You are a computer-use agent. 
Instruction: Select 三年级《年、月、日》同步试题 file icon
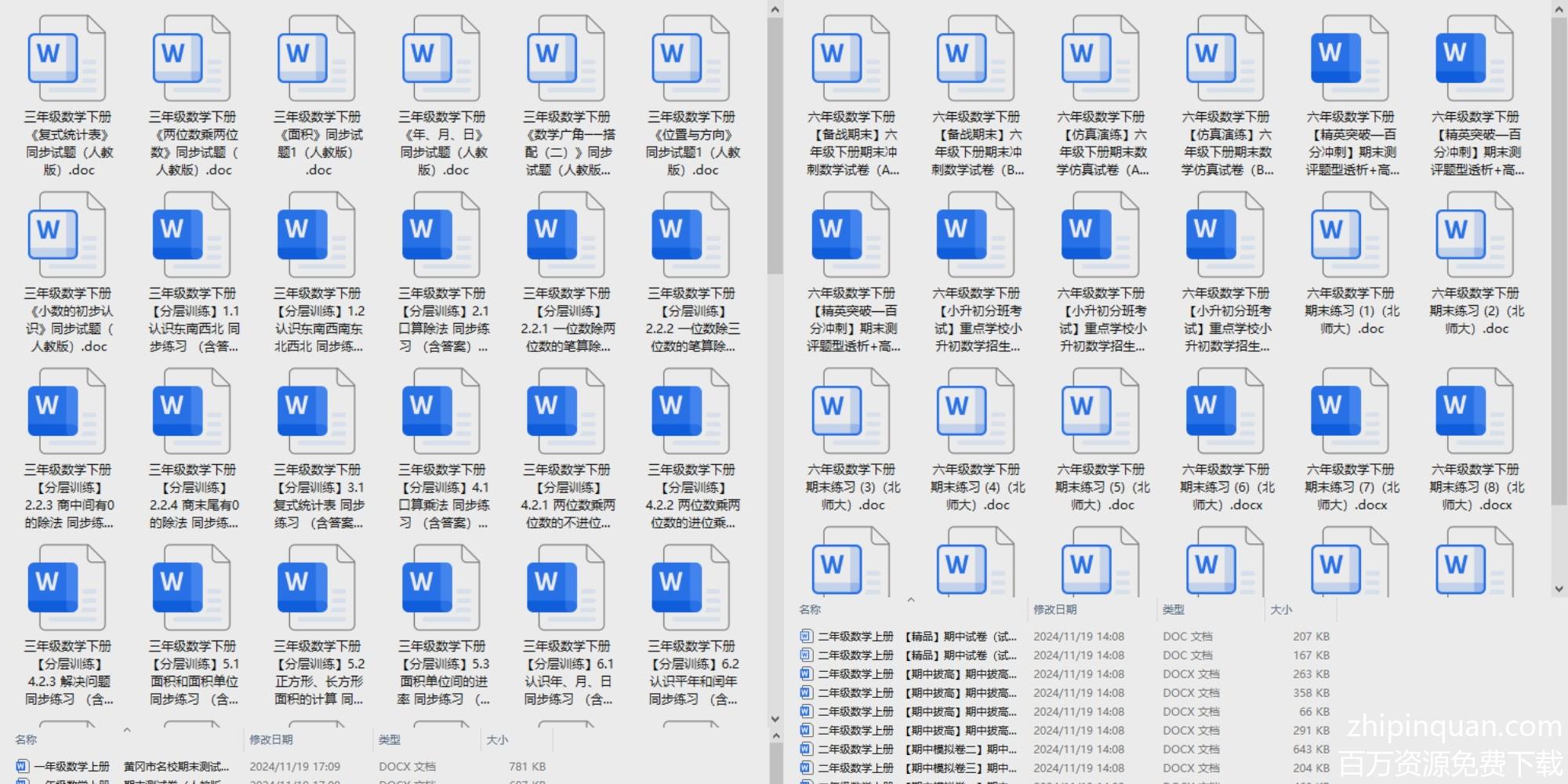click(x=441, y=59)
